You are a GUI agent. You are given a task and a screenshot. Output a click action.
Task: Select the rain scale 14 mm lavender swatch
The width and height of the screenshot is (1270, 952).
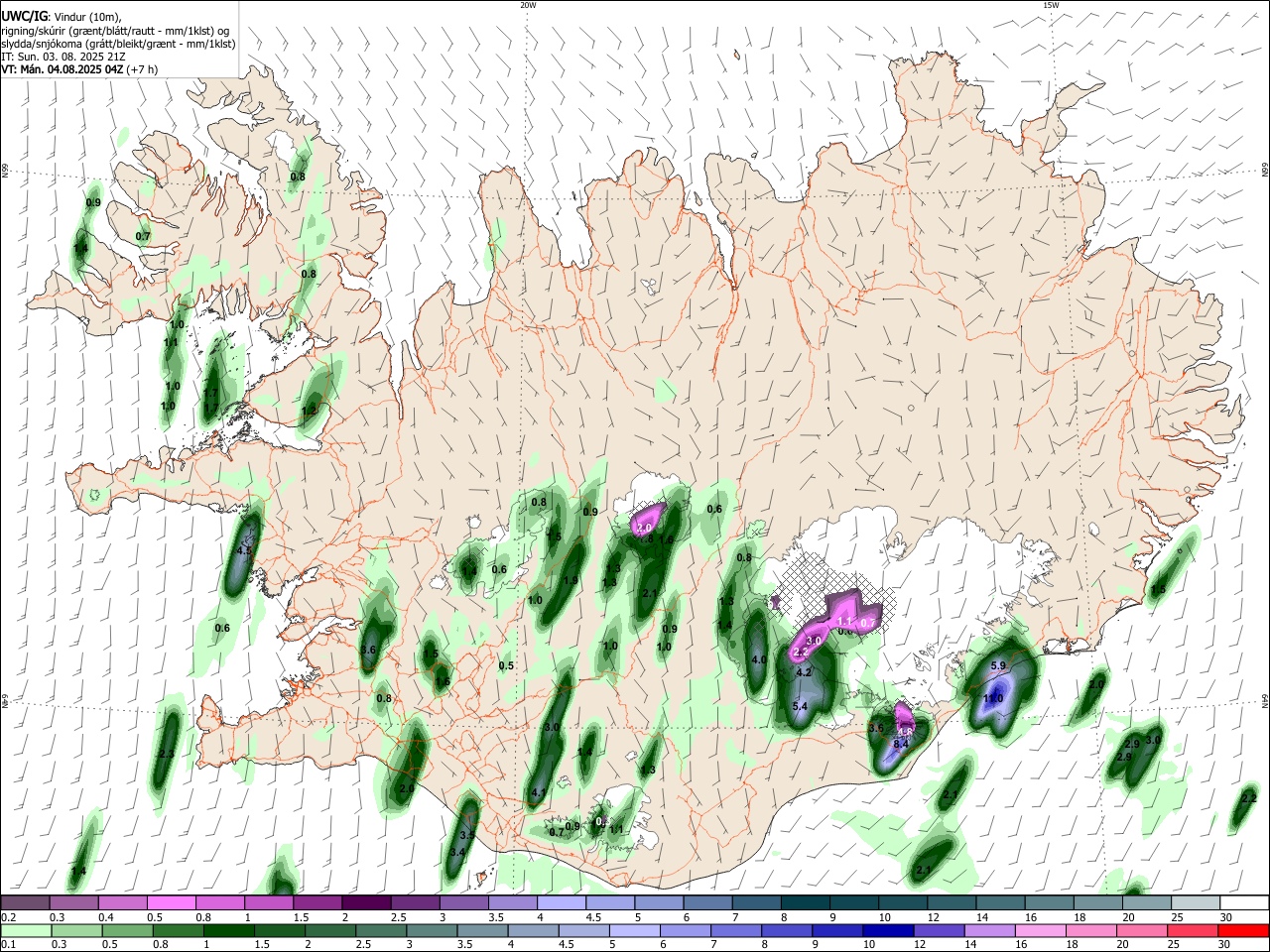989,930
